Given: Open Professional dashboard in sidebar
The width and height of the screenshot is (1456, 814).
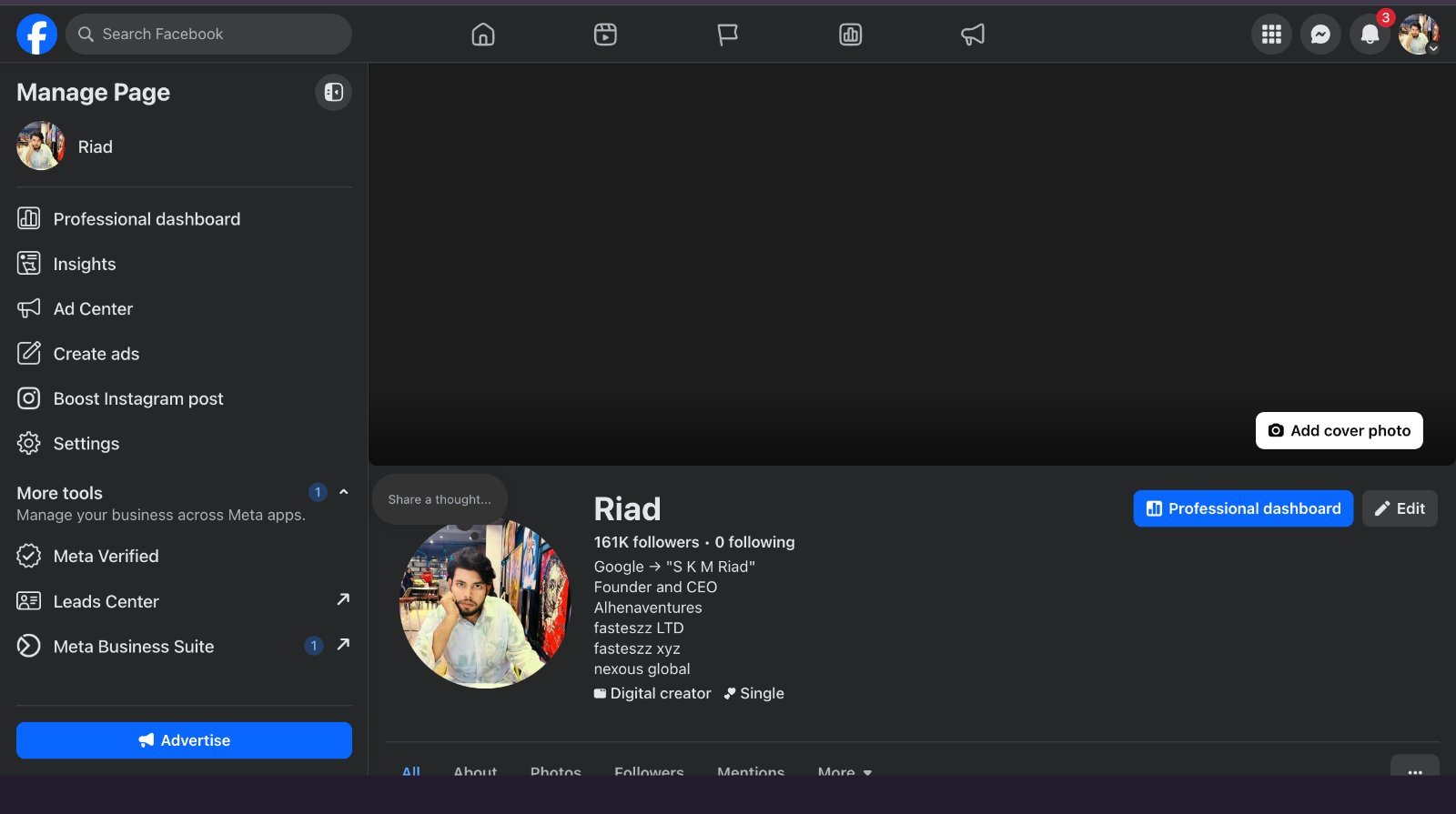Looking at the screenshot, I should click(184, 219).
